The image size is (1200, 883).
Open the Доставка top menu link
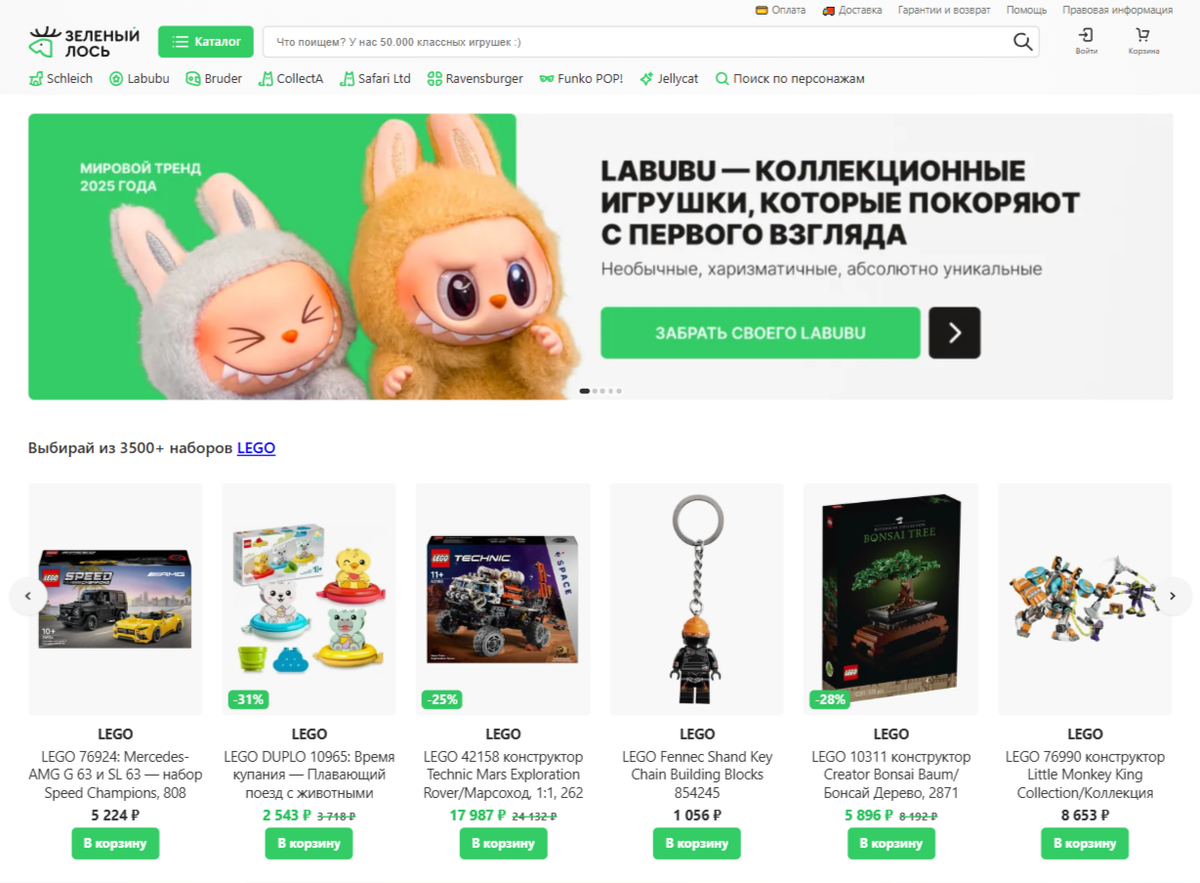852,10
